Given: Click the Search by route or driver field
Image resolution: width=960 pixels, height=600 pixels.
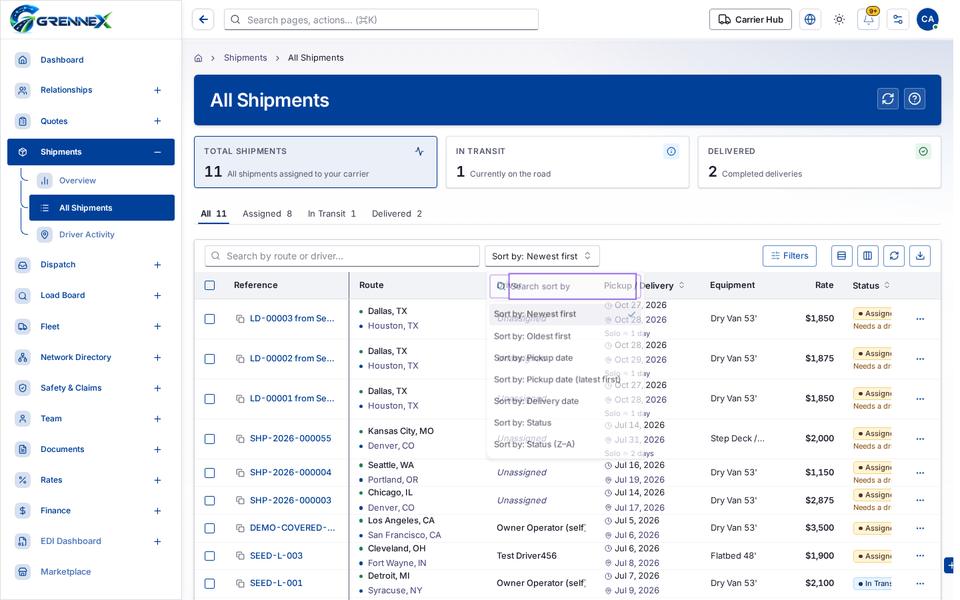Looking at the screenshot, I should [x=342, y=256].
